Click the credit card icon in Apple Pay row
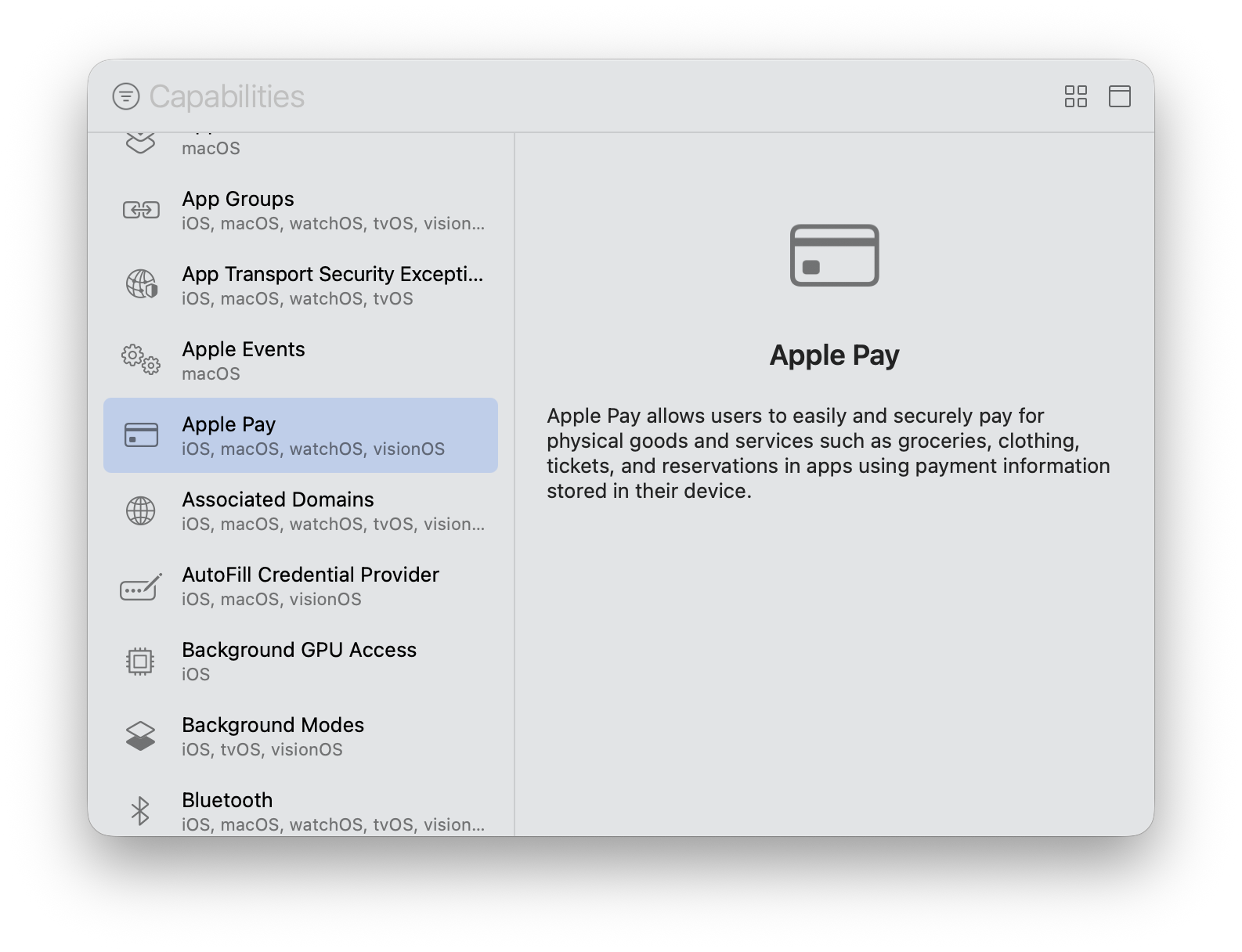Screen dimensions: 1242x952 point(141,435)
